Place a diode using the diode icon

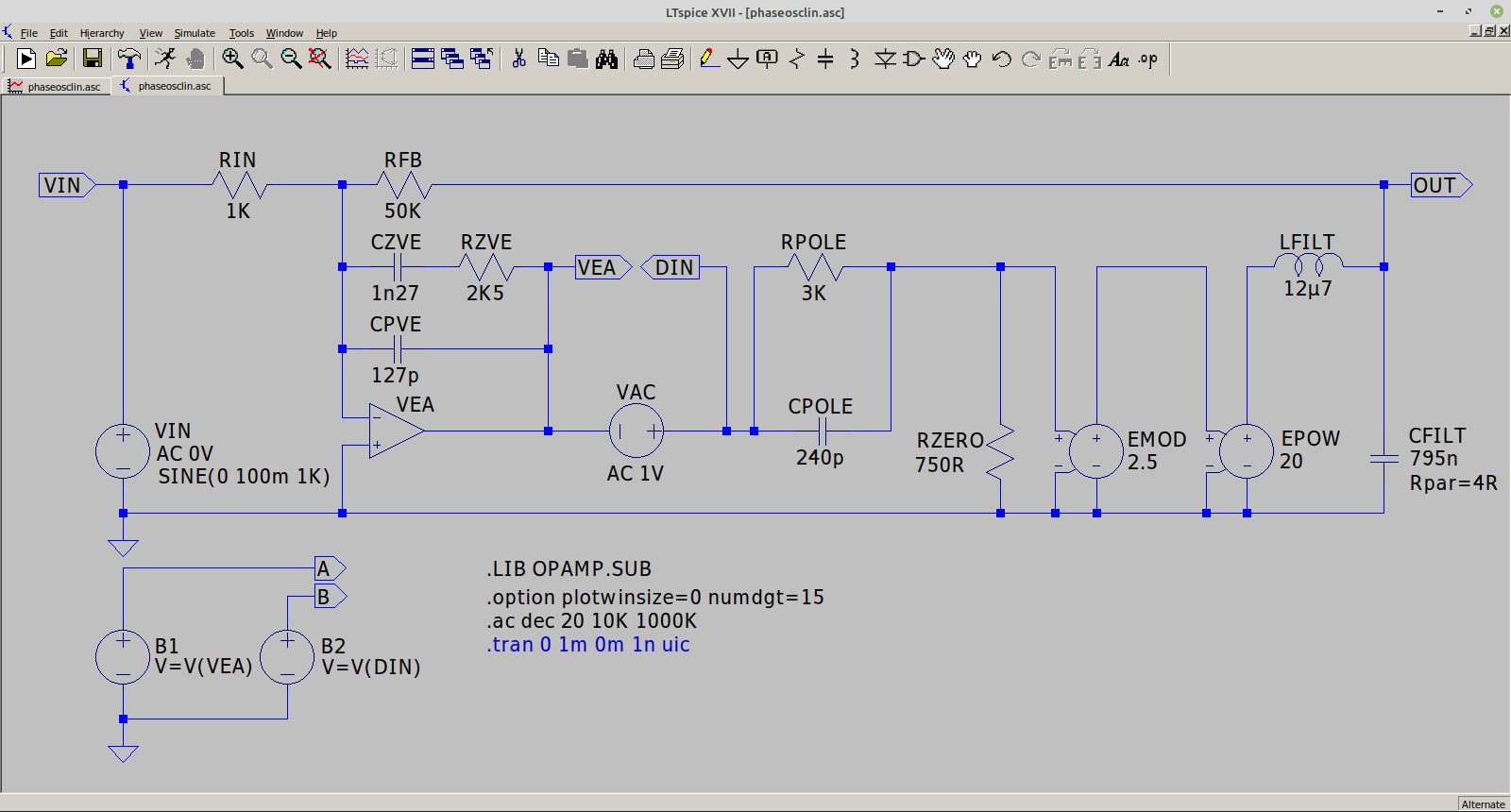pos(885,59)
